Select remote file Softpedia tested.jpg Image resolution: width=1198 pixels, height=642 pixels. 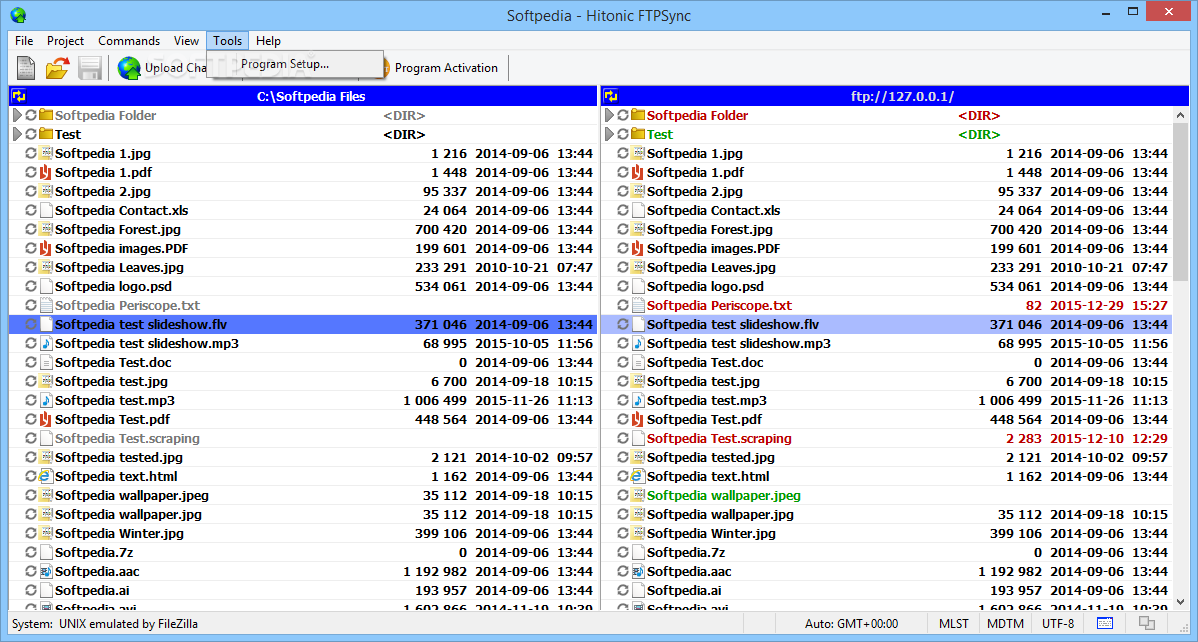(886, 458)
